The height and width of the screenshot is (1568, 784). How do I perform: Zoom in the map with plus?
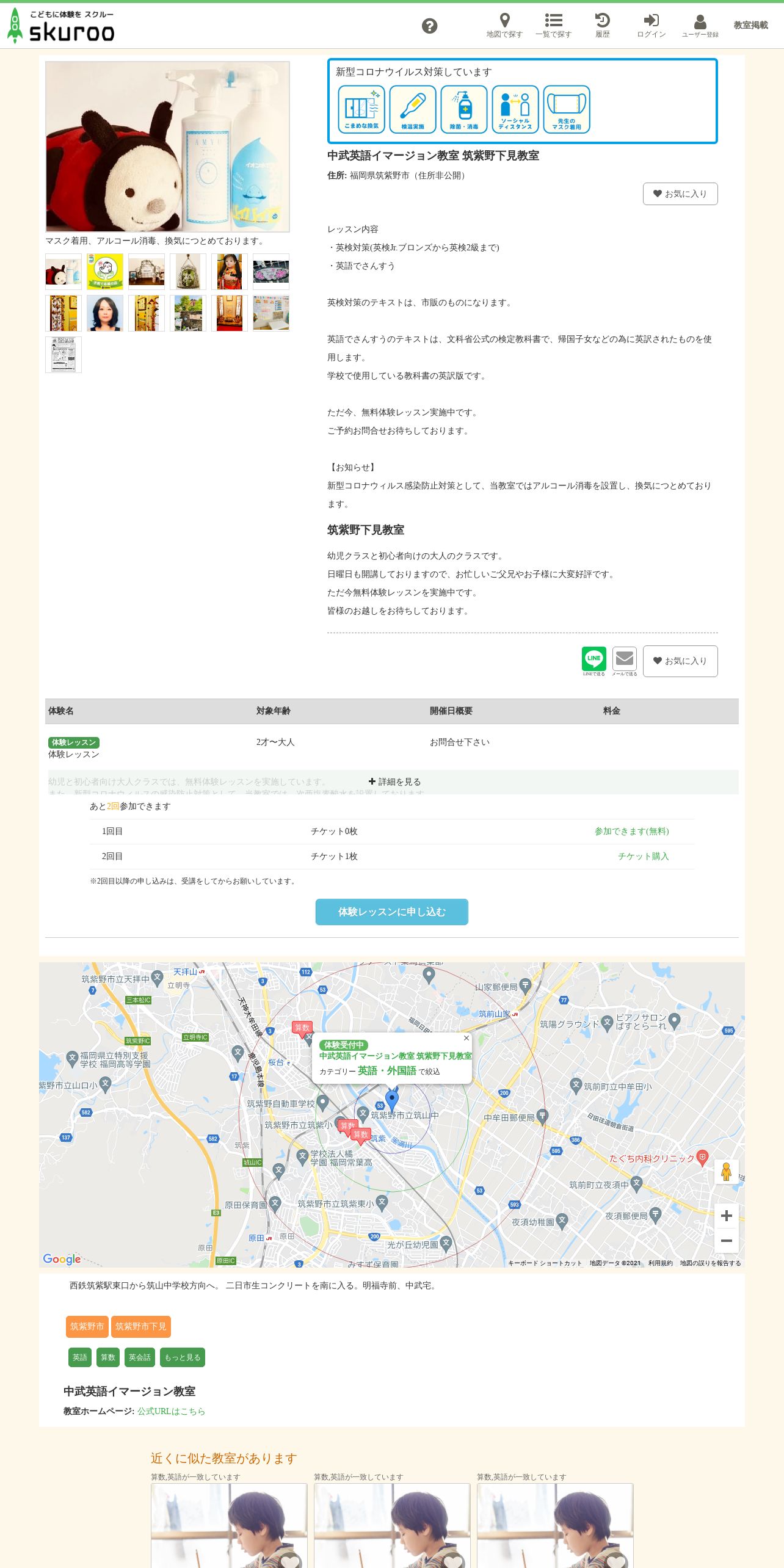tap(727, 1216)
